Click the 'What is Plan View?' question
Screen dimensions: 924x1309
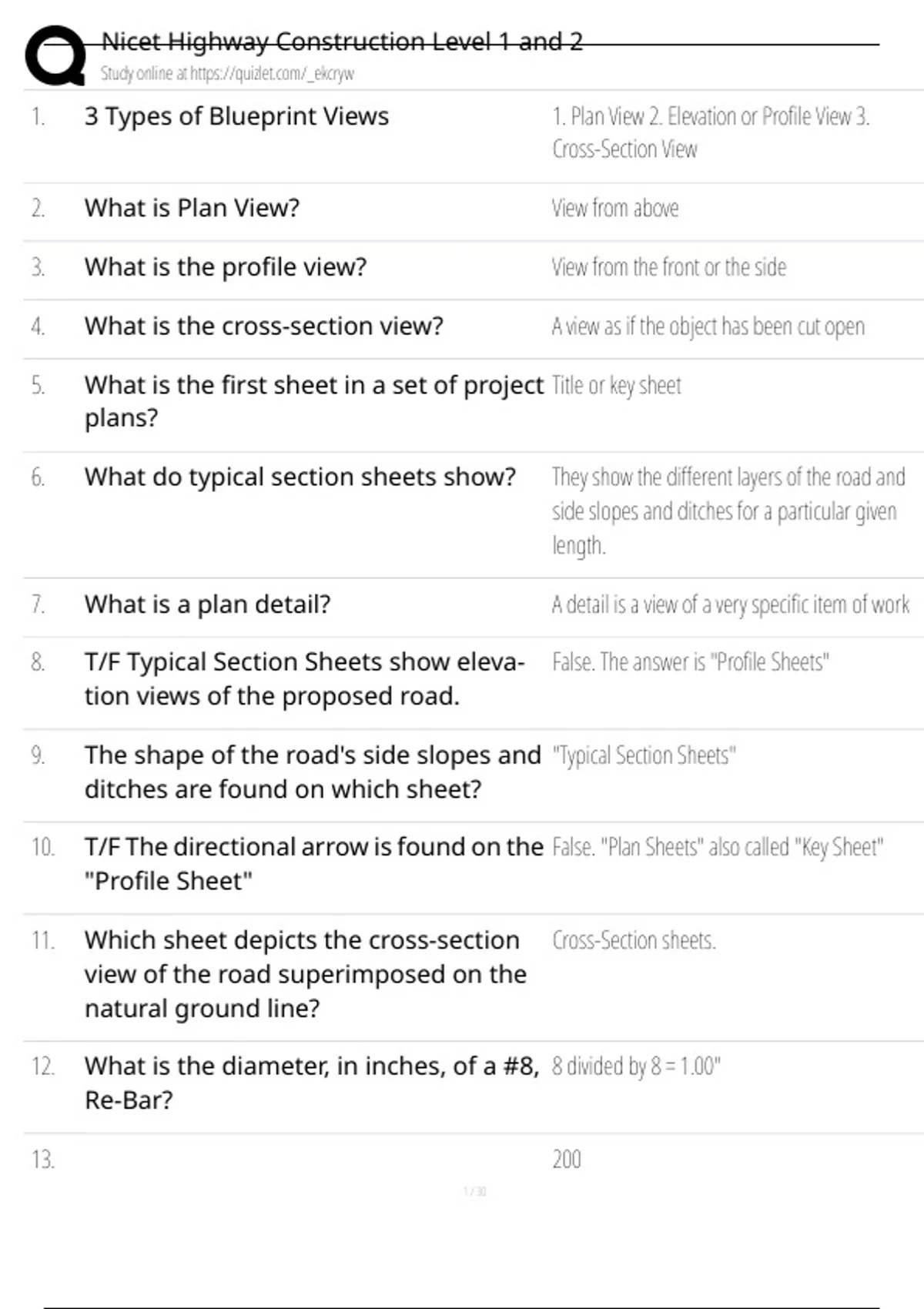[192, 208]
